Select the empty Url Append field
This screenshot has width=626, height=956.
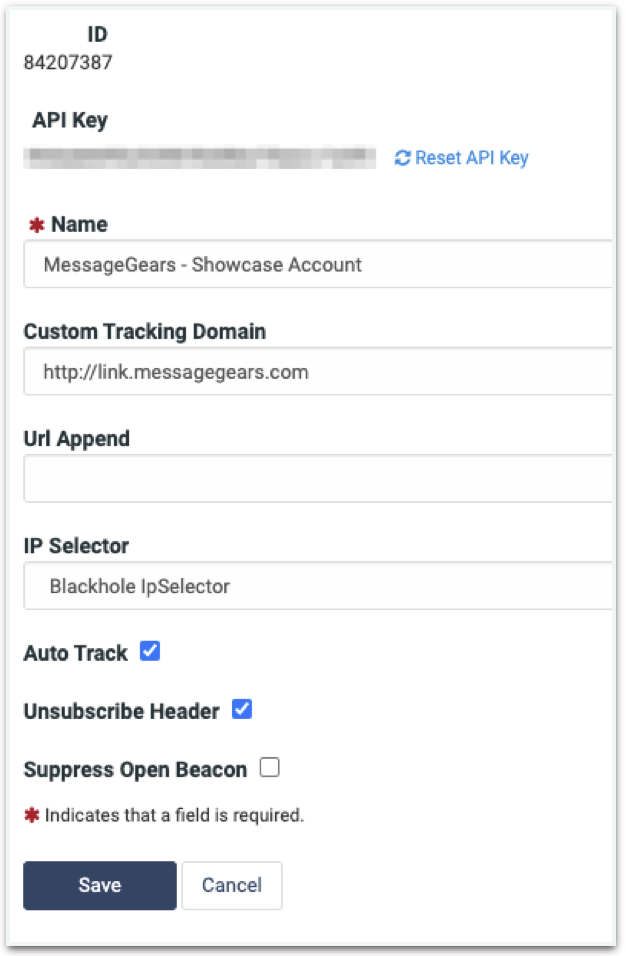318,479
